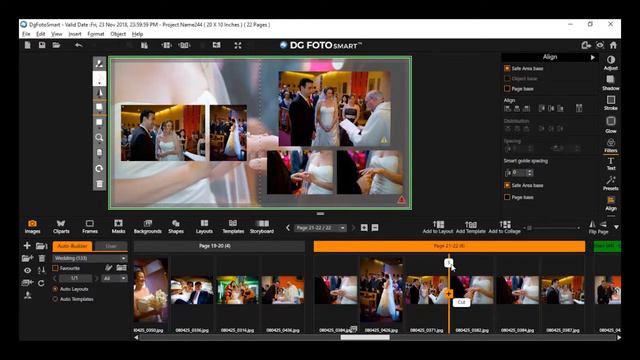
Task: Toggle smart guide Page base checkbox
Action: 507,197
